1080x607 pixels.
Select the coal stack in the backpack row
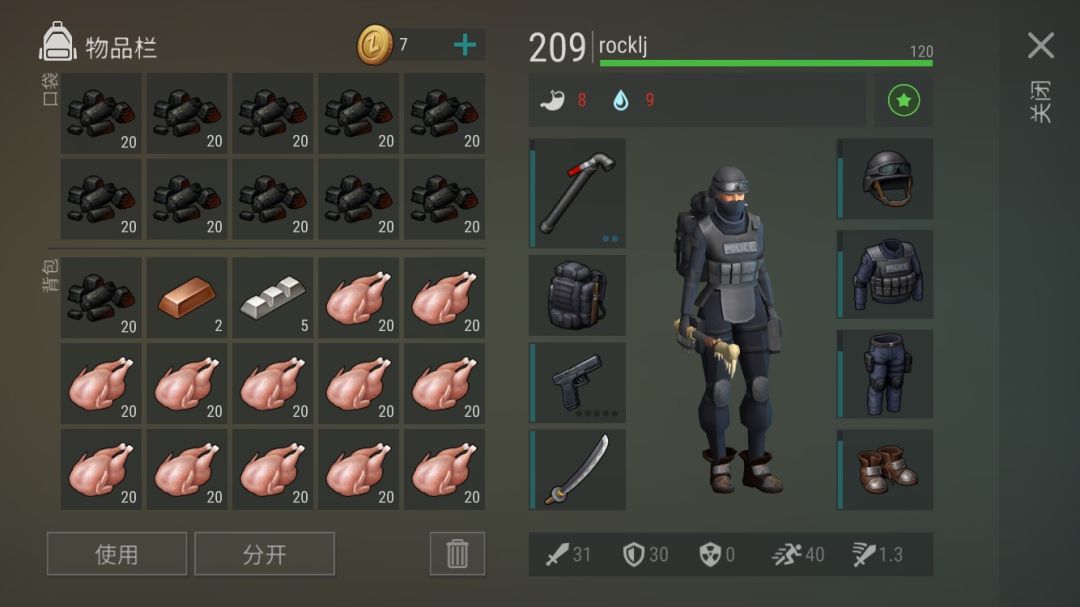pyautogui.click(x=101, y=298)
